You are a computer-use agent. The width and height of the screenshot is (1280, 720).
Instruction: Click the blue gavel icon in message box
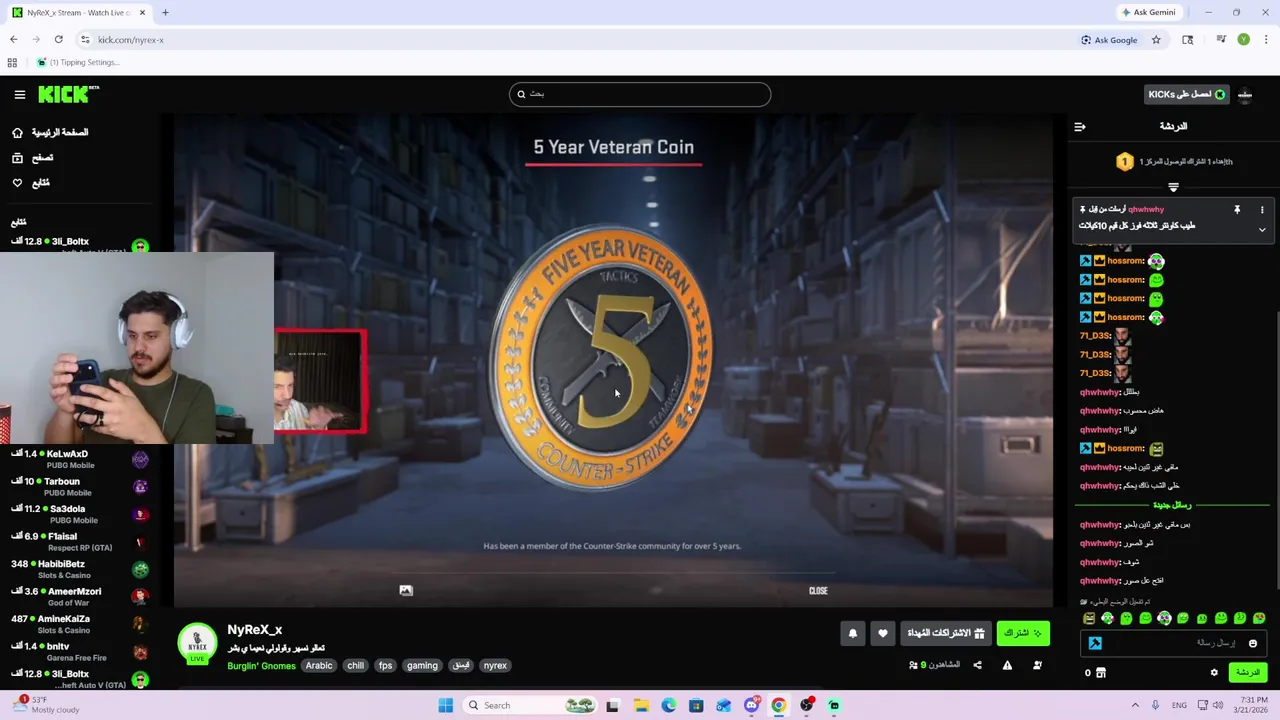coord(1095,643)
